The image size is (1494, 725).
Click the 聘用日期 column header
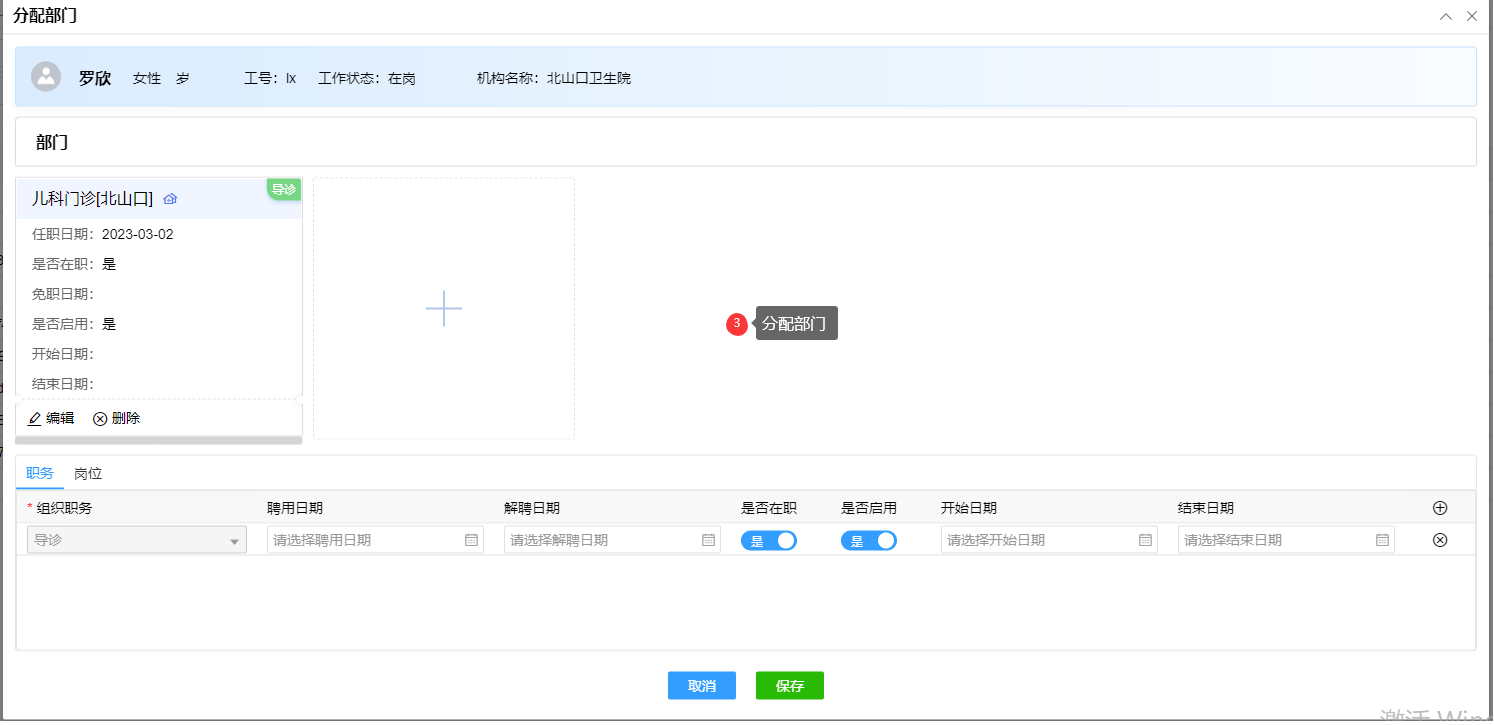point(295,508)
